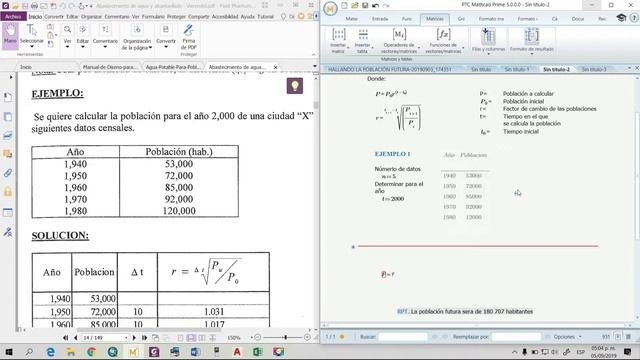Image resolution: width=640 pixels, height=360 pixels.
Task: Open the HALLANDO LA POBLACIÓN FUTURA worksheet tab
Action: pos(389,69)
